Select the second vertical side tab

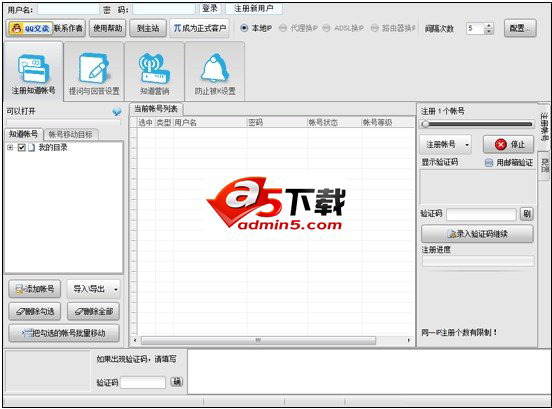pyautogui.click(x=545, y=165)
